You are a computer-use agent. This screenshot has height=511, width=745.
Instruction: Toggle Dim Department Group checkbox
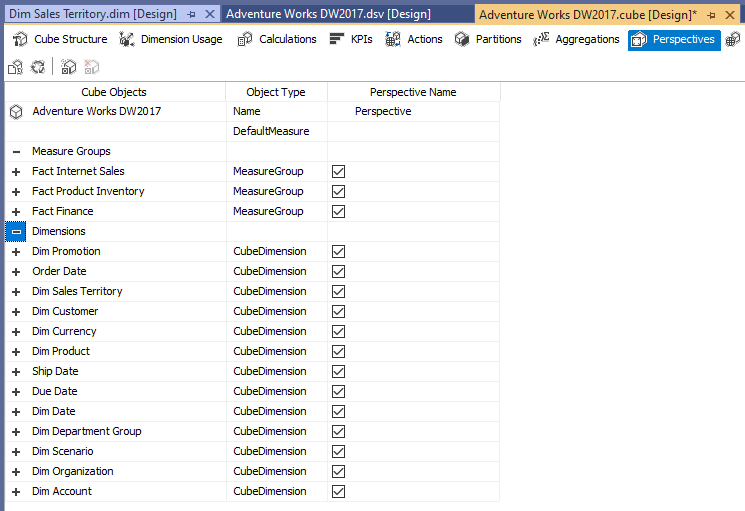(338, 431)
